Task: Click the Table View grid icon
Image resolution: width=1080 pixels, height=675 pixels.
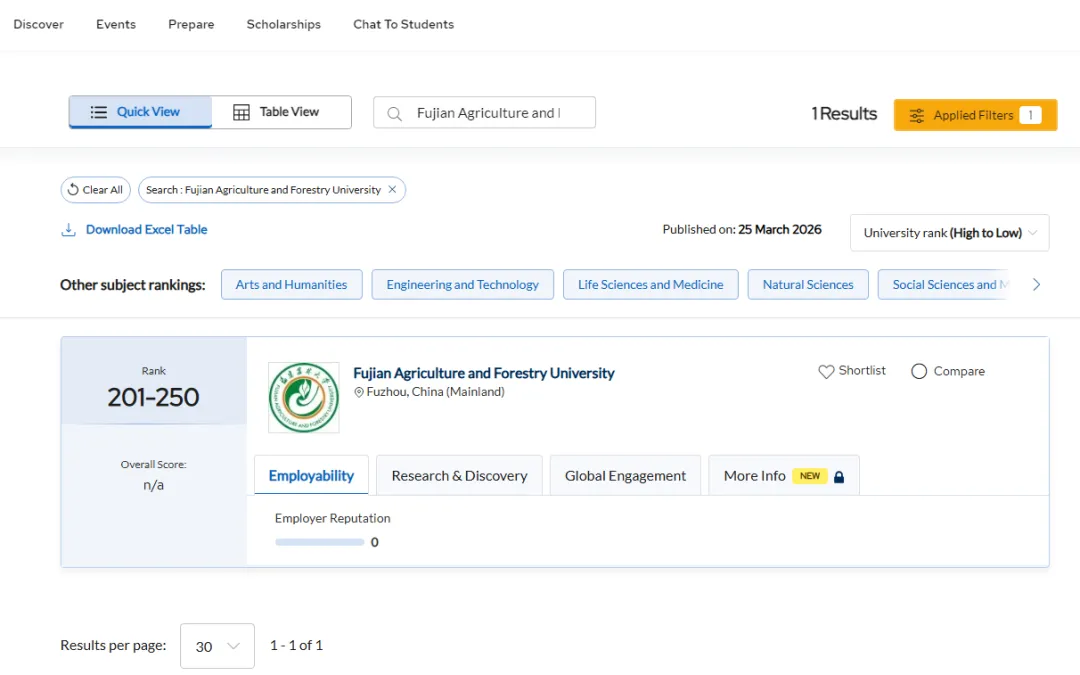Action: click(x=241, y=112)
